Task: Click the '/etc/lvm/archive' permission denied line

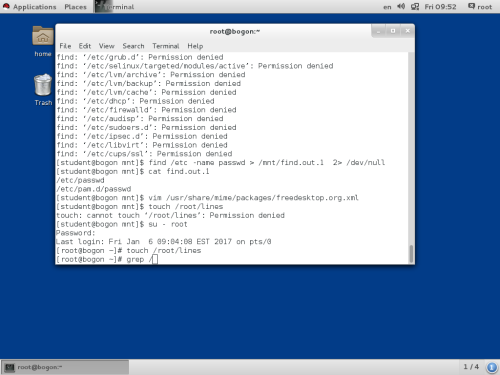Action: 151,75
